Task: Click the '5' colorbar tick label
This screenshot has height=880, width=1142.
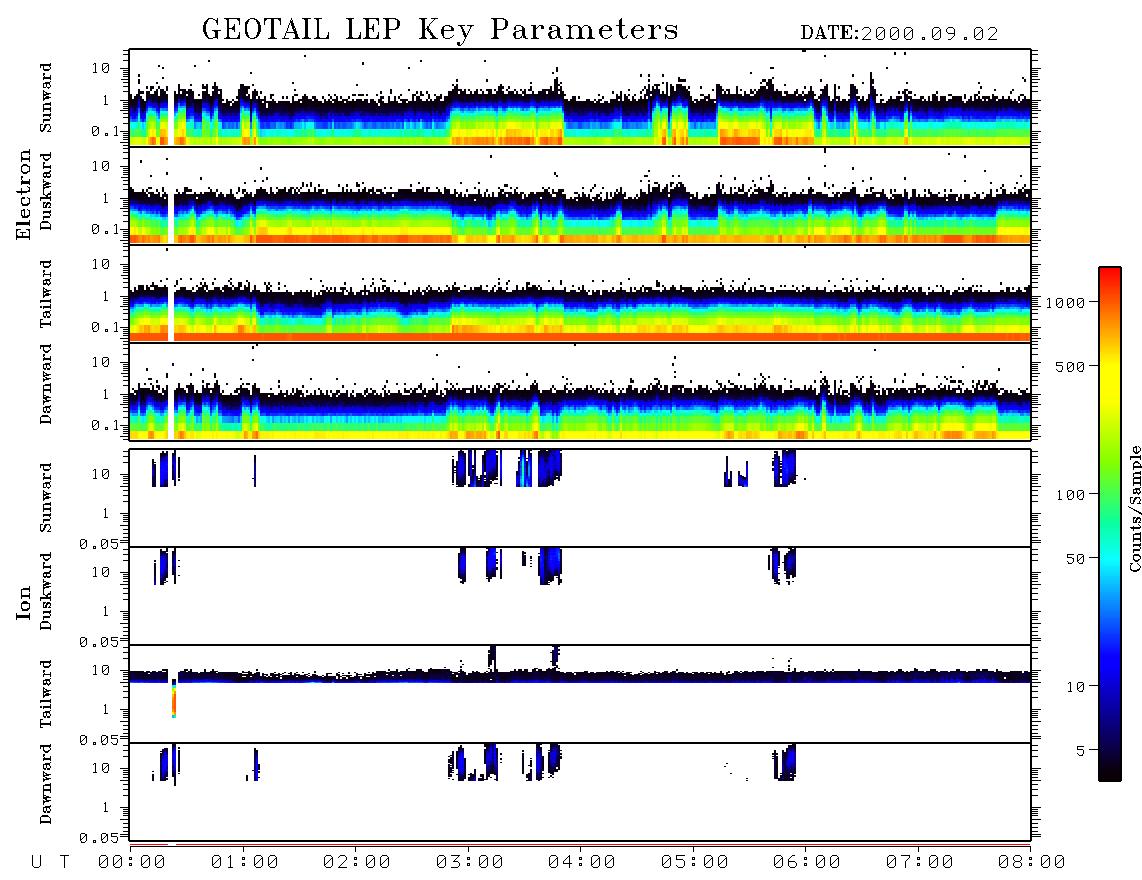Action: (1081, 750)
